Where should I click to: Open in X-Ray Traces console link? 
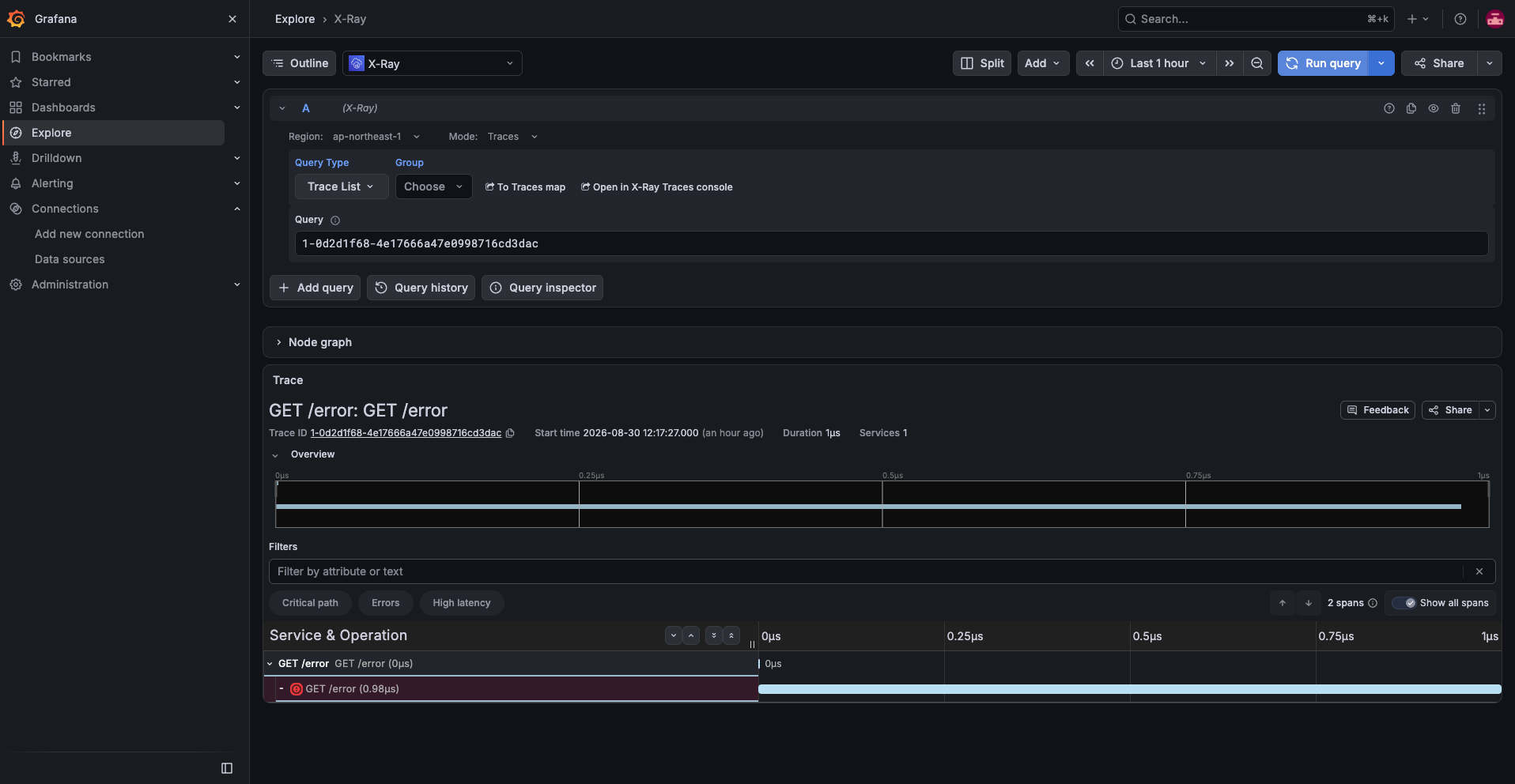click(x=656, y=187)
